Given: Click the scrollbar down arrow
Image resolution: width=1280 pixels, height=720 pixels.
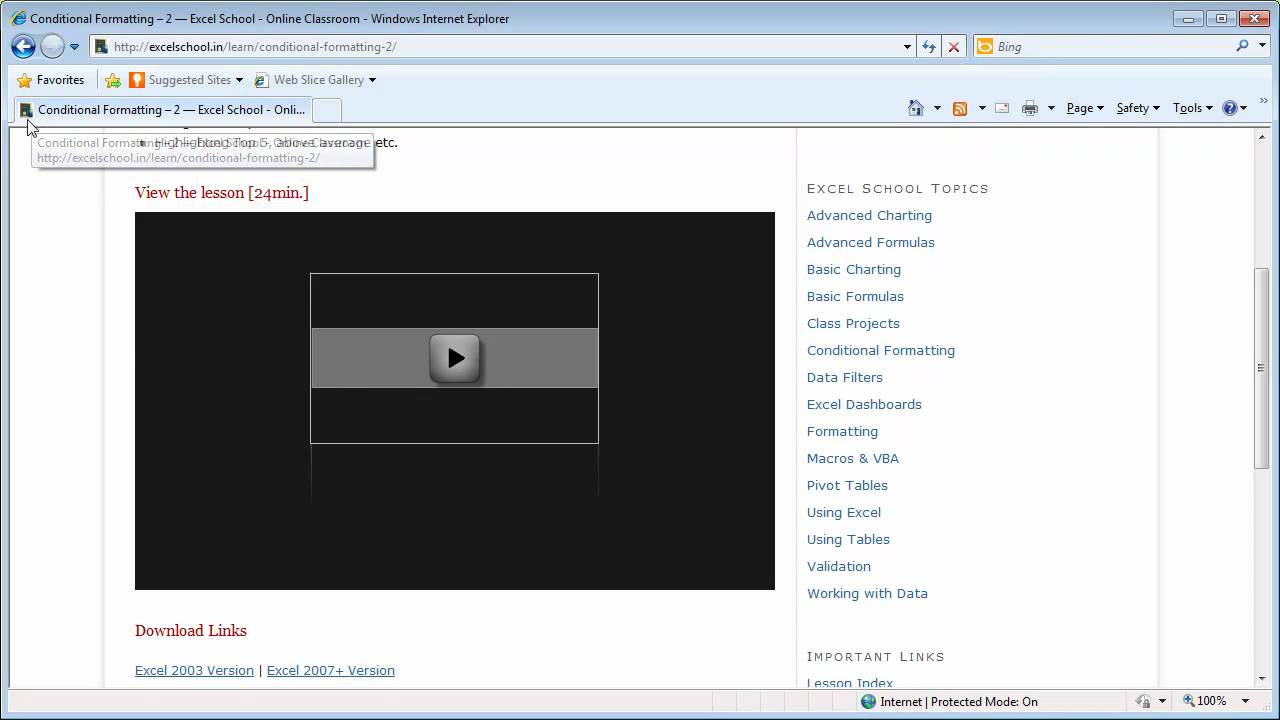Looking at the screenshot, I should 1261,679.
